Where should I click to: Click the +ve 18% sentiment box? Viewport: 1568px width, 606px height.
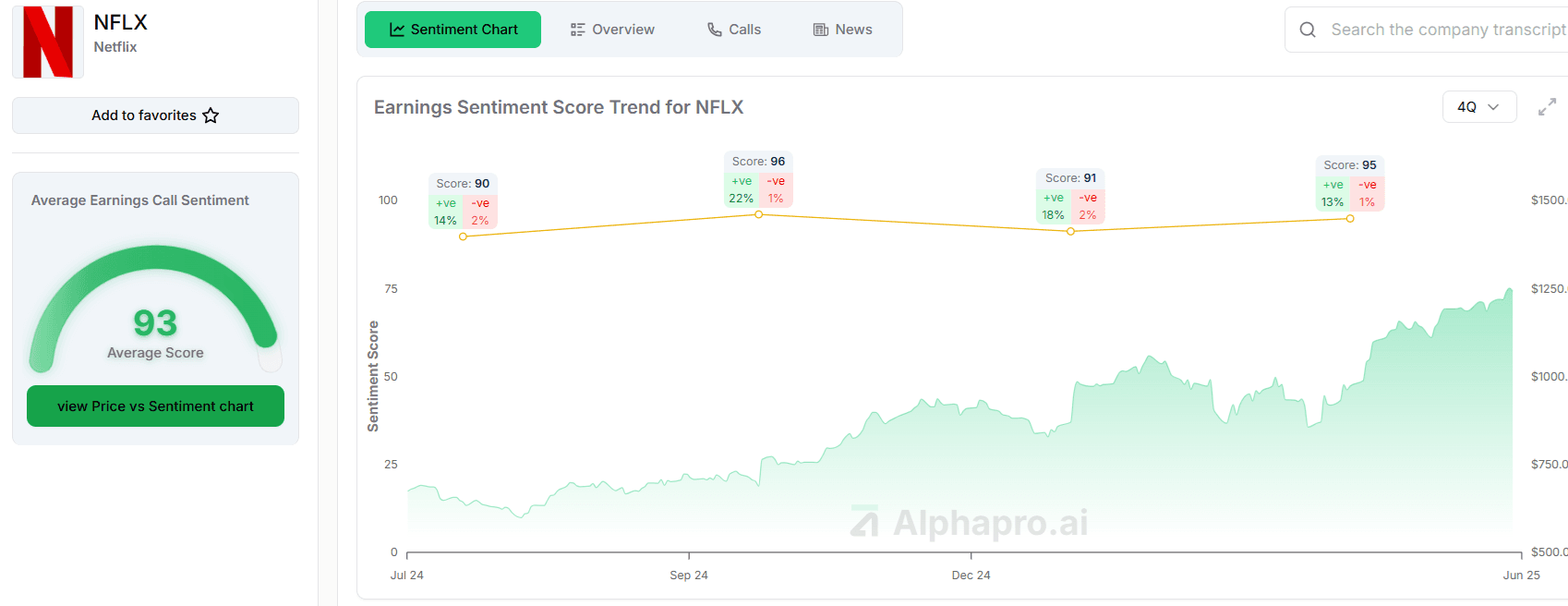click(1054, 206)
